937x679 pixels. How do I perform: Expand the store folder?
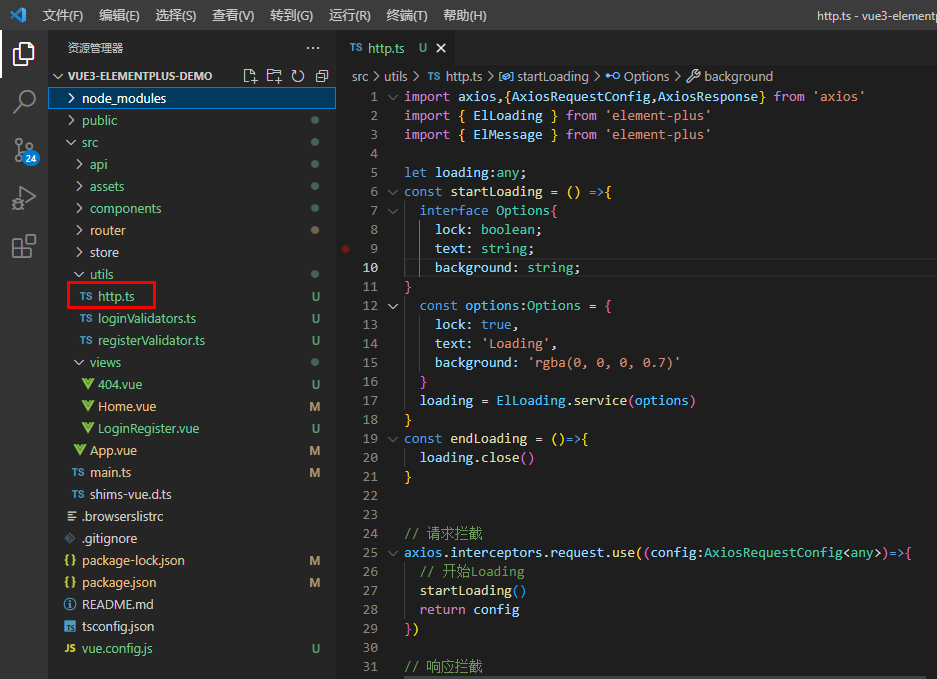click(x=79, y=252)
